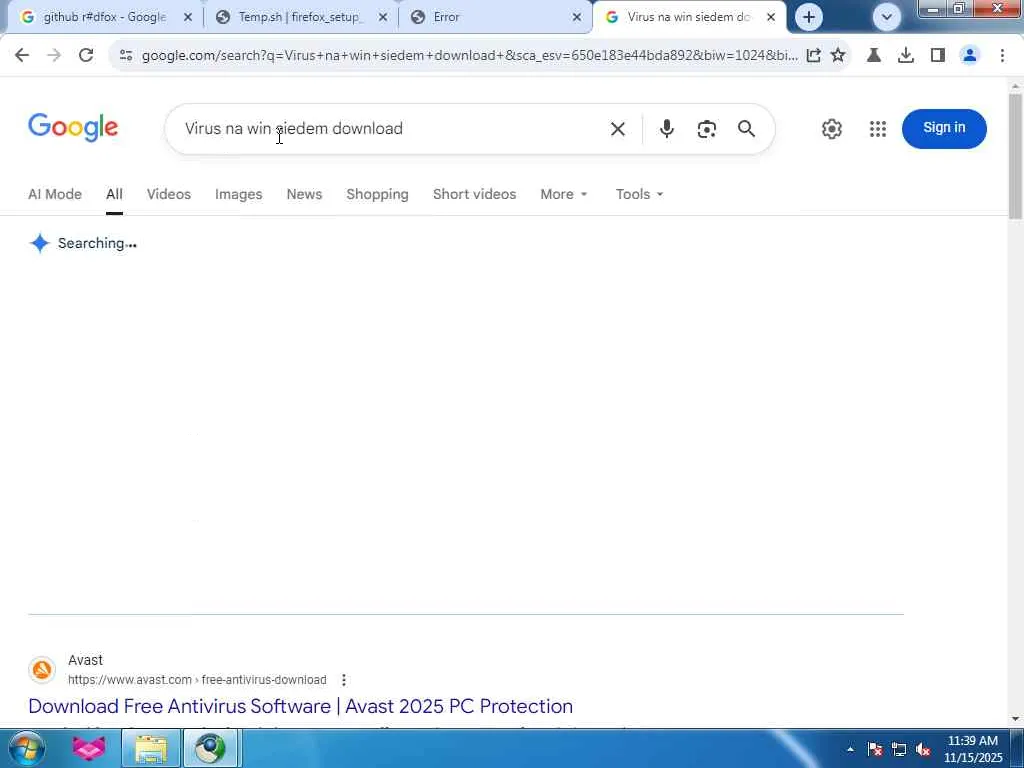The image size is (1024, 768).
Task: Open the tab search dropdown
Action: 886,17
